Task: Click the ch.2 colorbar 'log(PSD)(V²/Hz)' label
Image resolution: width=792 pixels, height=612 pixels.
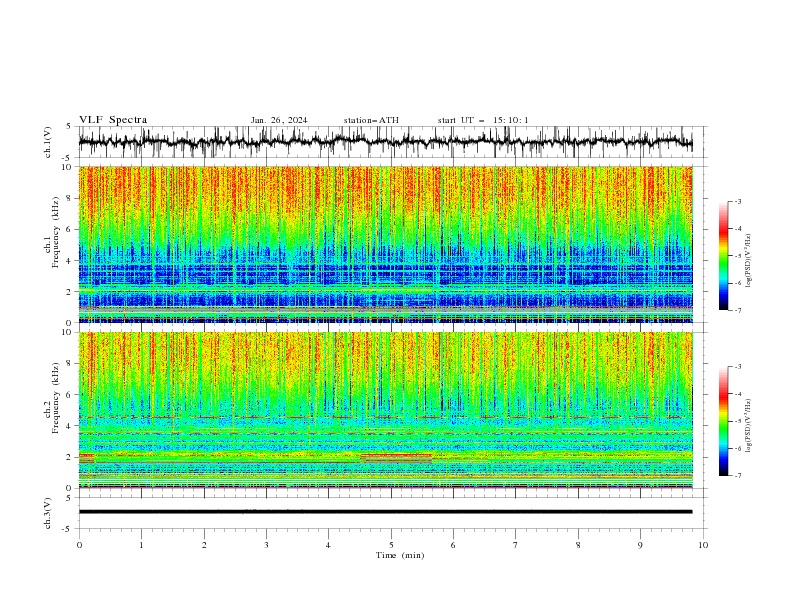Action: [x=749, y=425]
